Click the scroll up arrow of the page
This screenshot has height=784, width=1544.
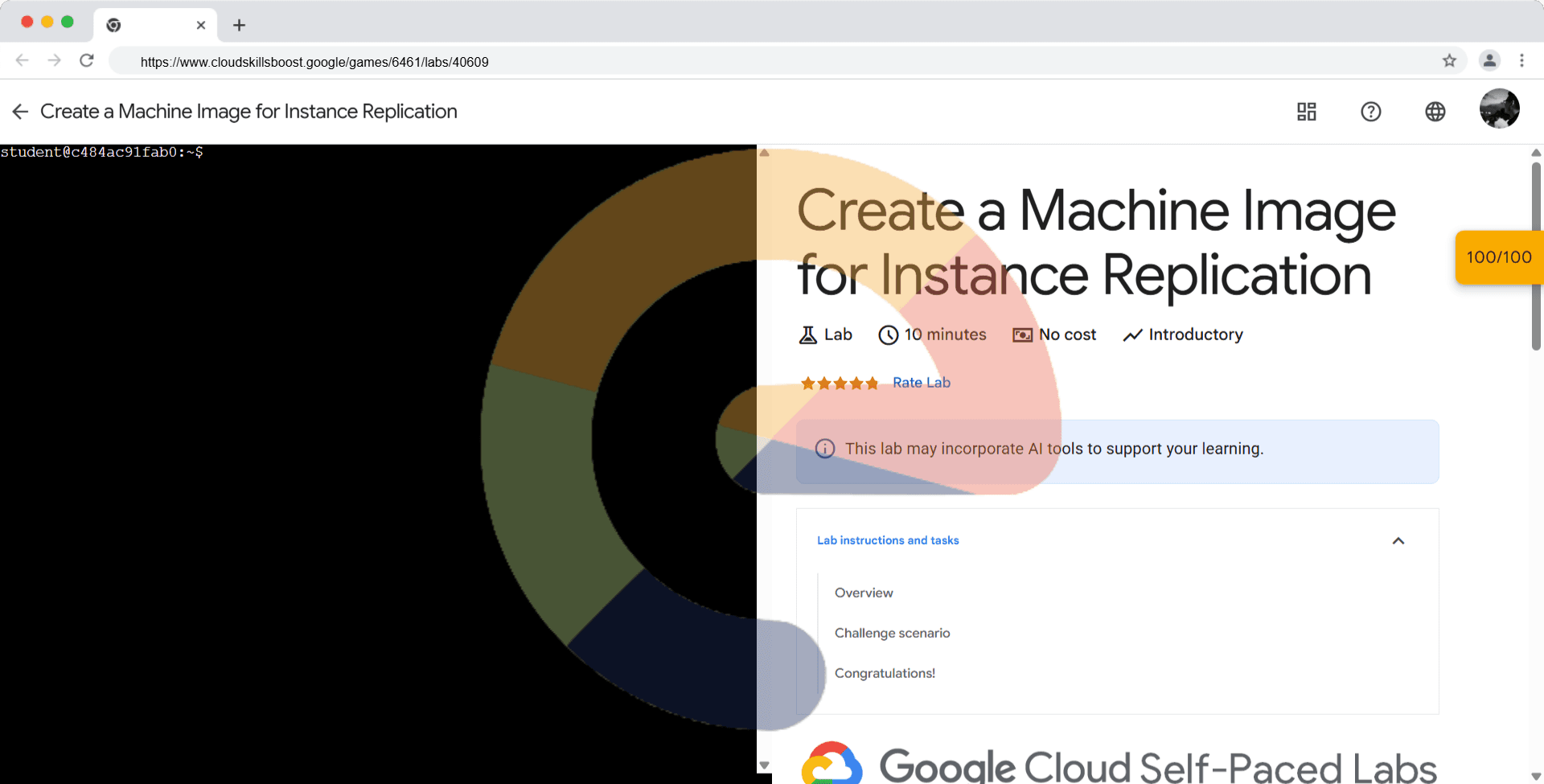[x=1536, y=152]
